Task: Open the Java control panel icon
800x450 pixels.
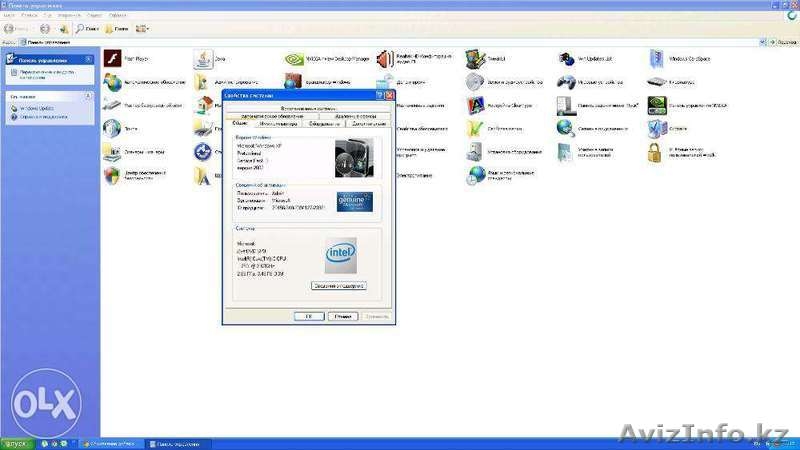Action: pyautogui.click(x=202, y=60)
